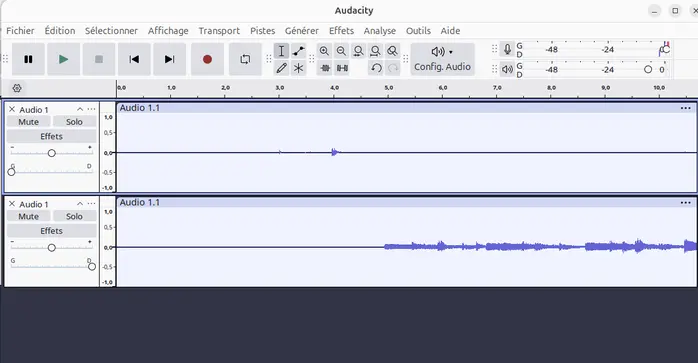Click the Effets button on first track
698x363 pixels.
point(52,136)
